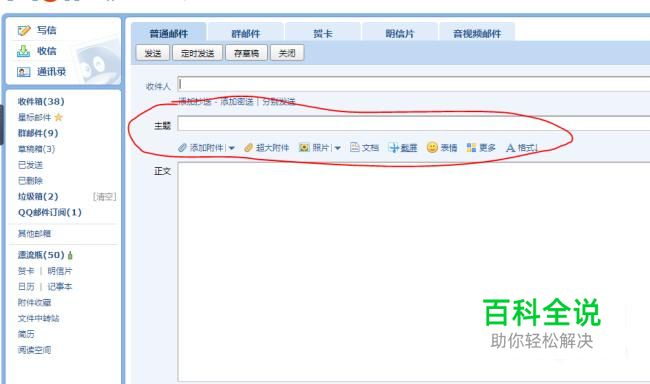Open the 收件箱(38) folder
The width and height of the screenshot is (650, 384).
click(x=41, y=102)
